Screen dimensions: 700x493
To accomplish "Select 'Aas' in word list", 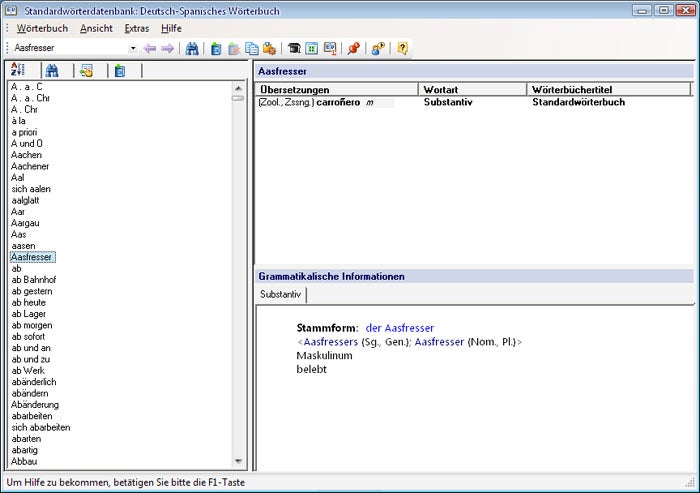I will (x=19, y=234).
